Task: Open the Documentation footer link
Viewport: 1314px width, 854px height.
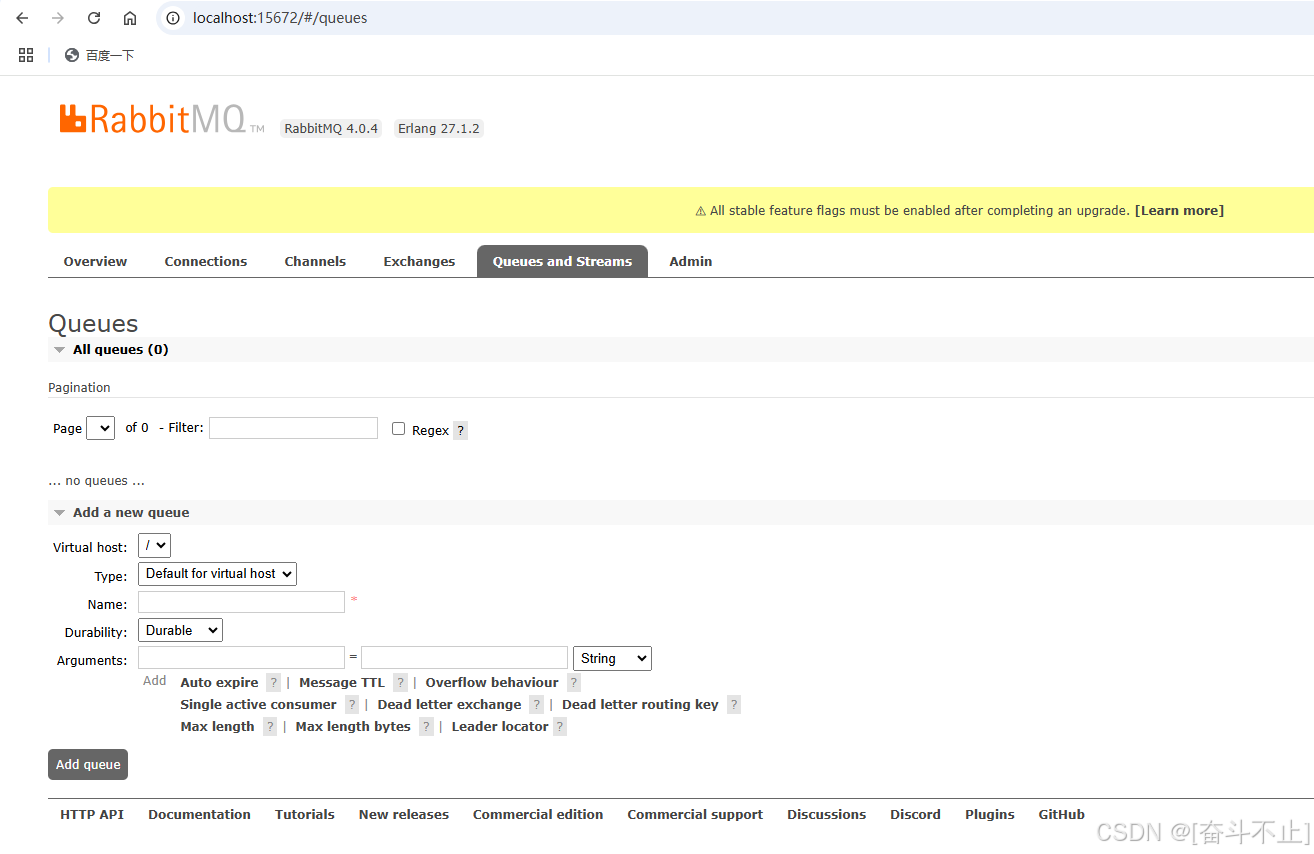Action: [x=200, y=815]
